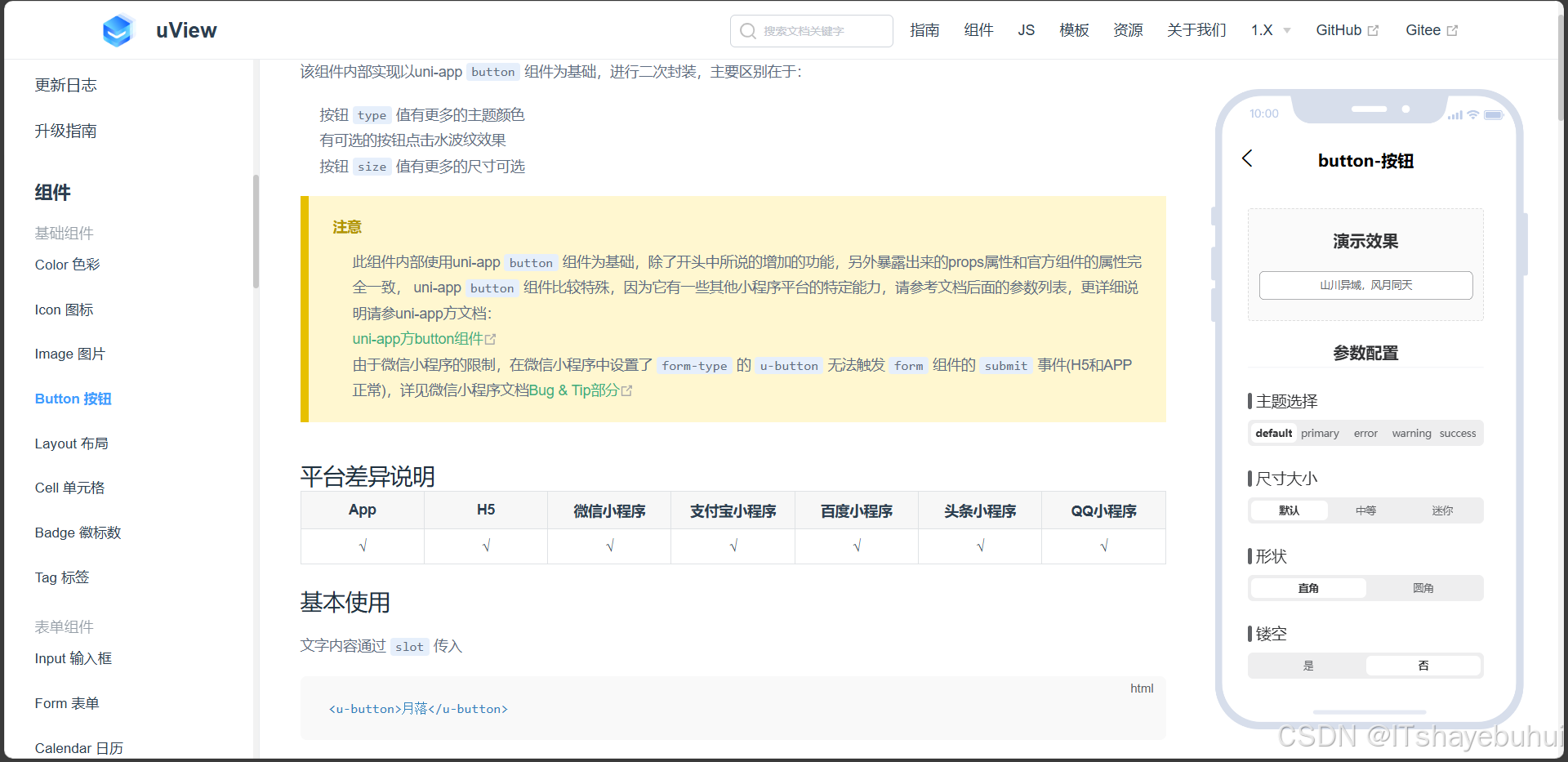Screen dimensions: 1568x762
Task: Click the <u-button>月落</u-button> code line
Action: (x=418, y=709)
